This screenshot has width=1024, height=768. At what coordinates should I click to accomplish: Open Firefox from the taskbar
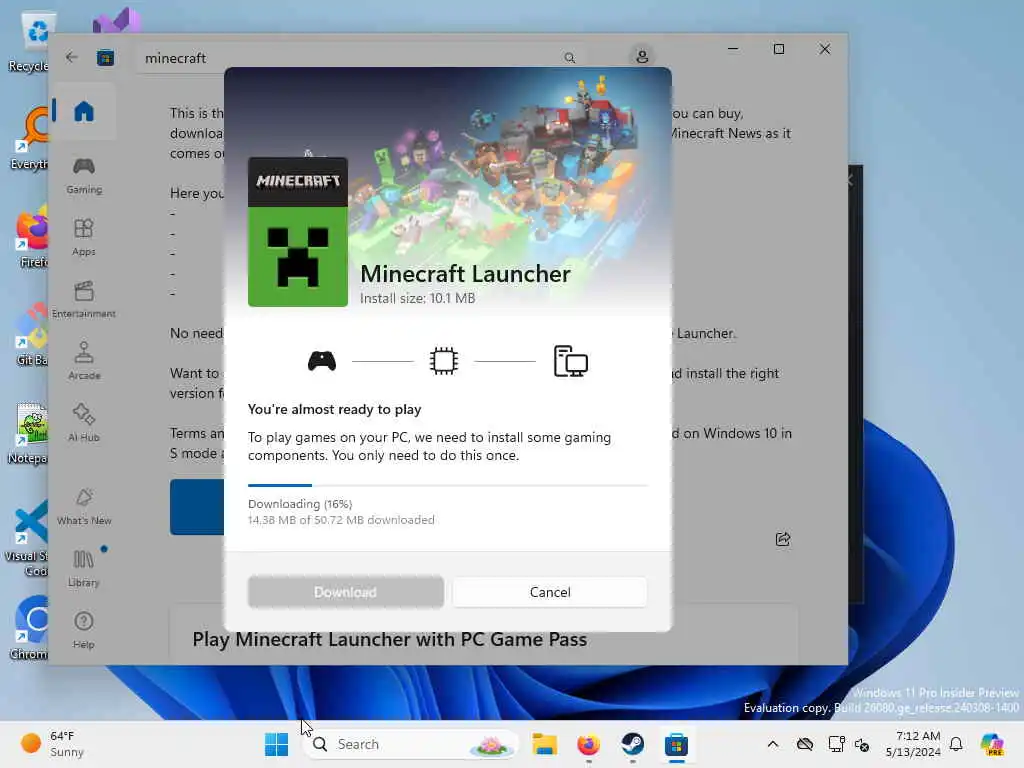(x=588, y=744)
